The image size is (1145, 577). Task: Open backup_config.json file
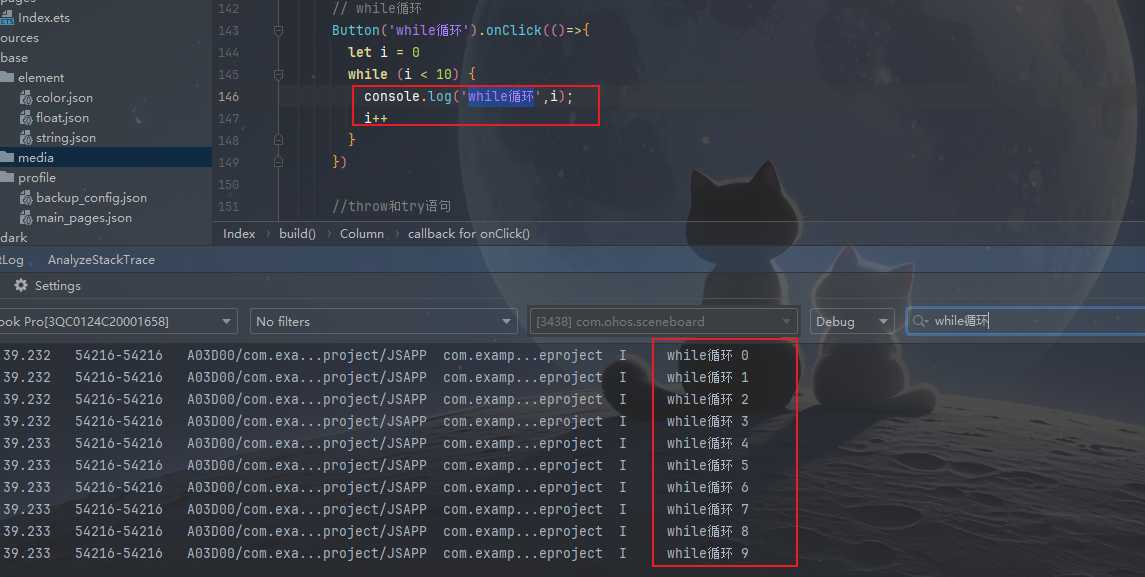click(x=91, y=198)
